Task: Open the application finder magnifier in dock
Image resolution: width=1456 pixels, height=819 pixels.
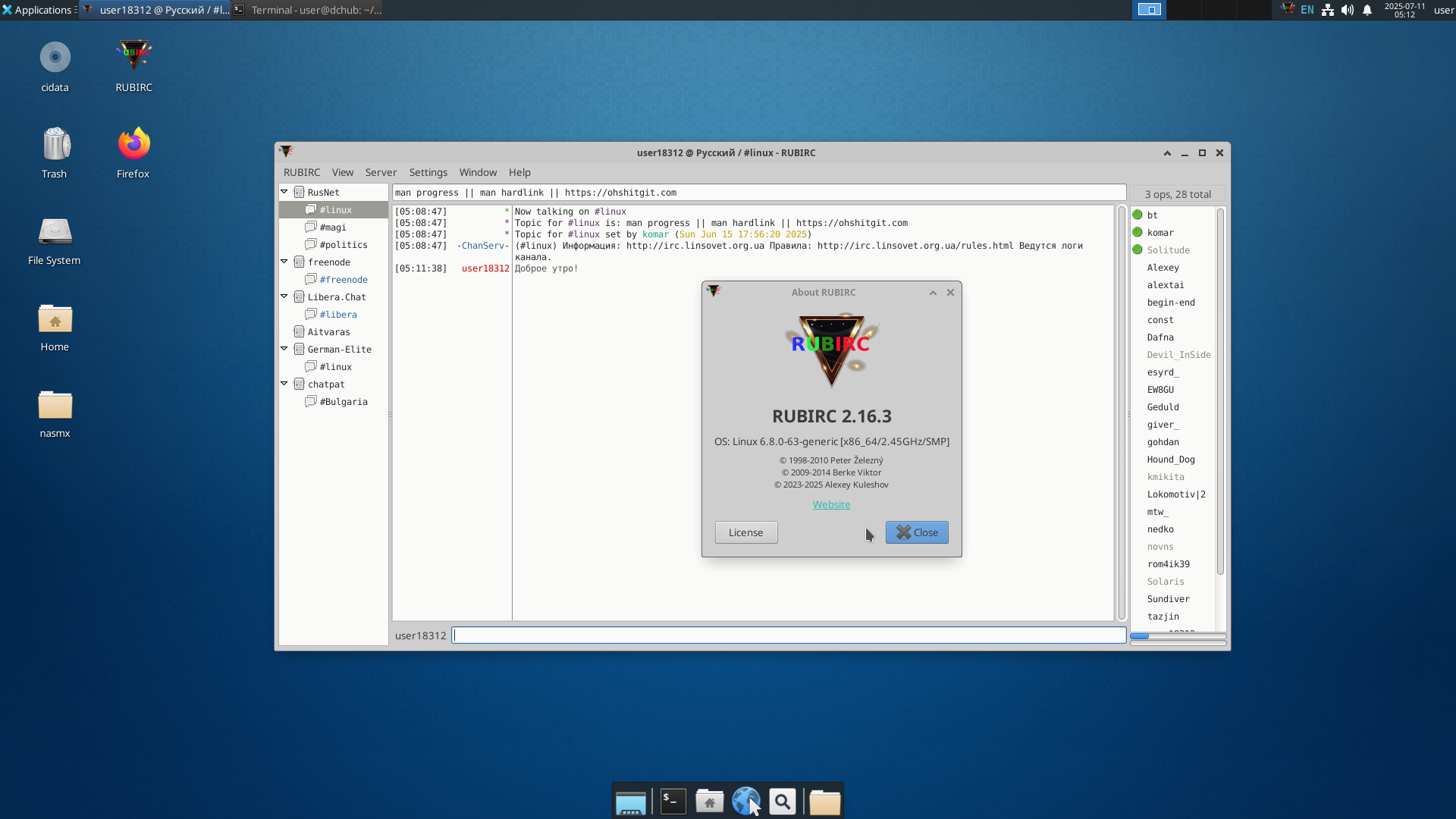Action: pos(782,801)
